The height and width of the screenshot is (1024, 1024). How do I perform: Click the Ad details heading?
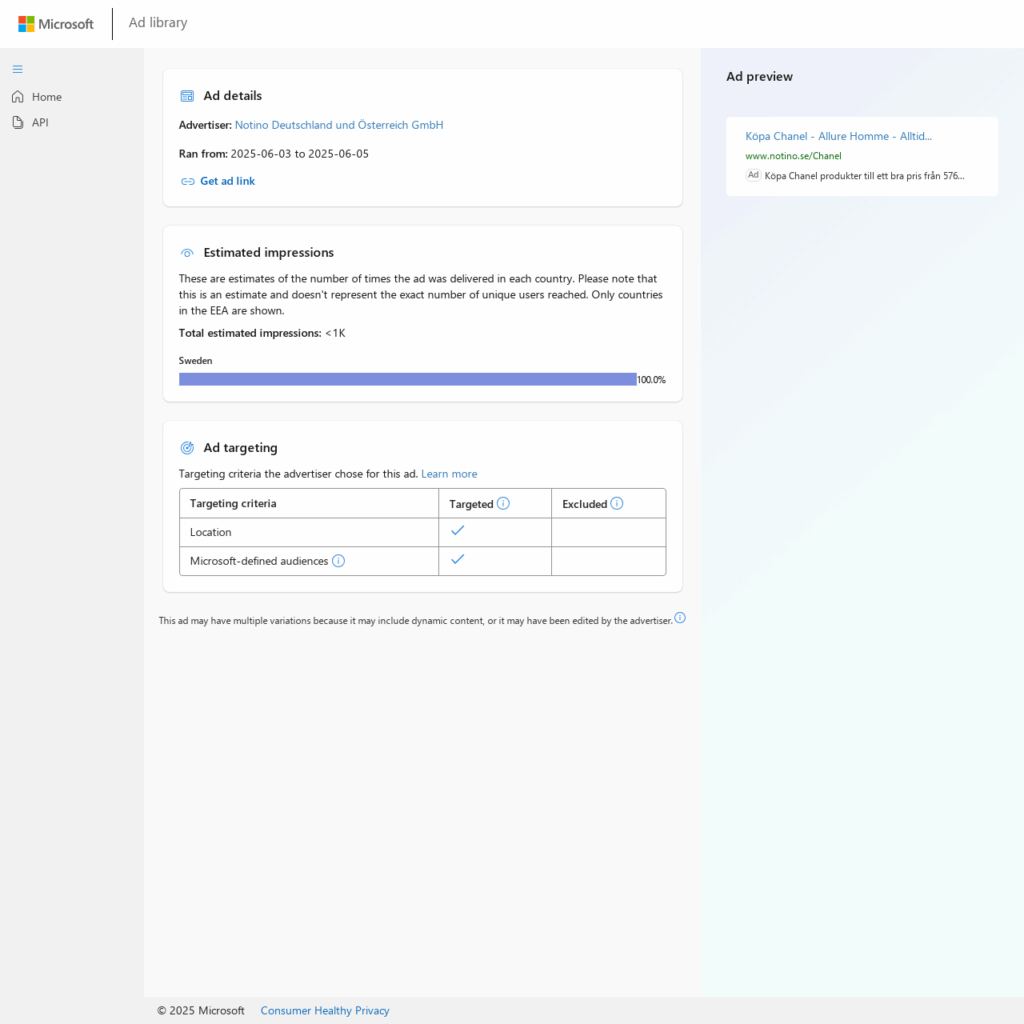[x=232, y=96]
